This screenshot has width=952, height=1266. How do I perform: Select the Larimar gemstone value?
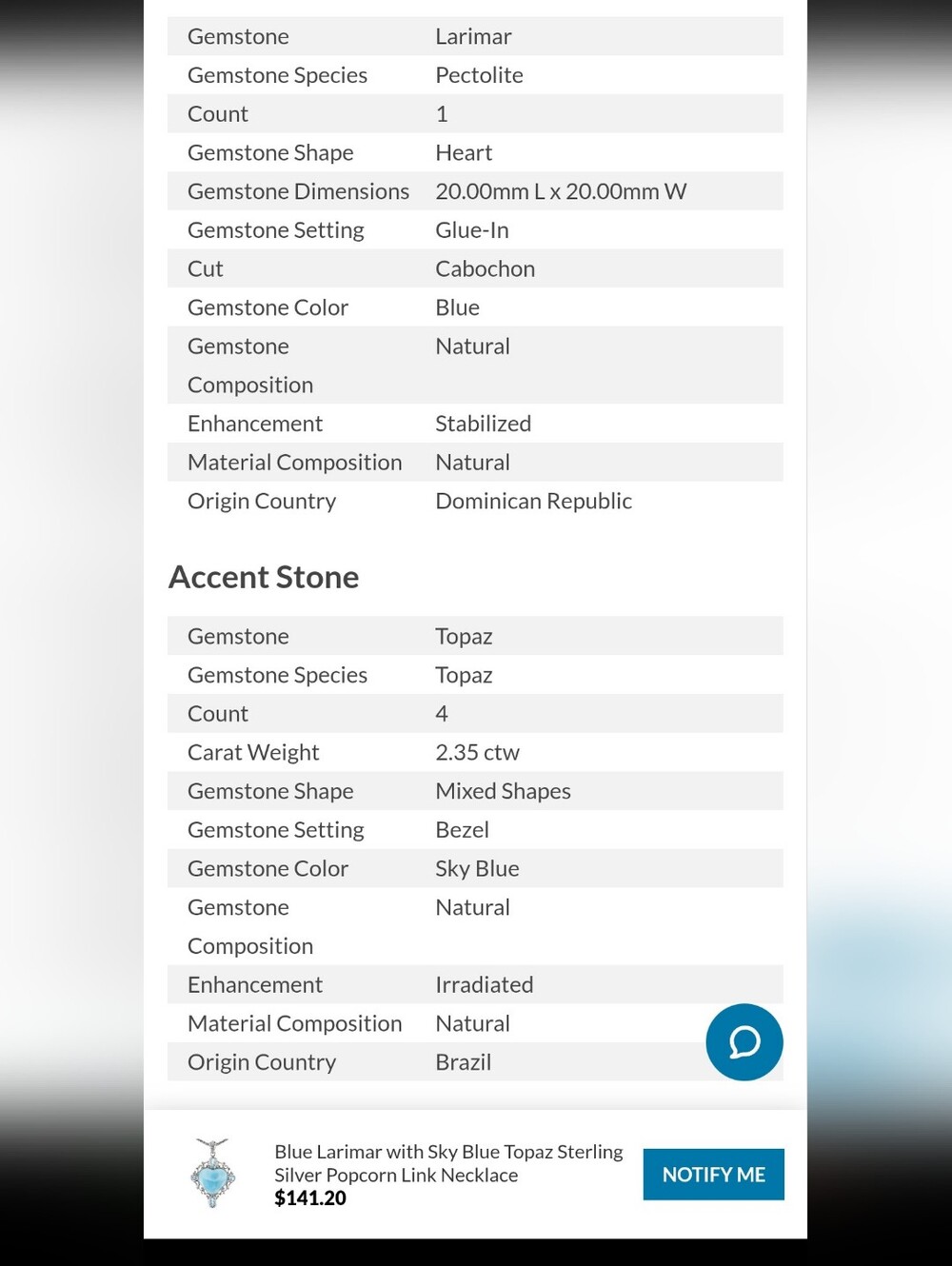[473, 36]
